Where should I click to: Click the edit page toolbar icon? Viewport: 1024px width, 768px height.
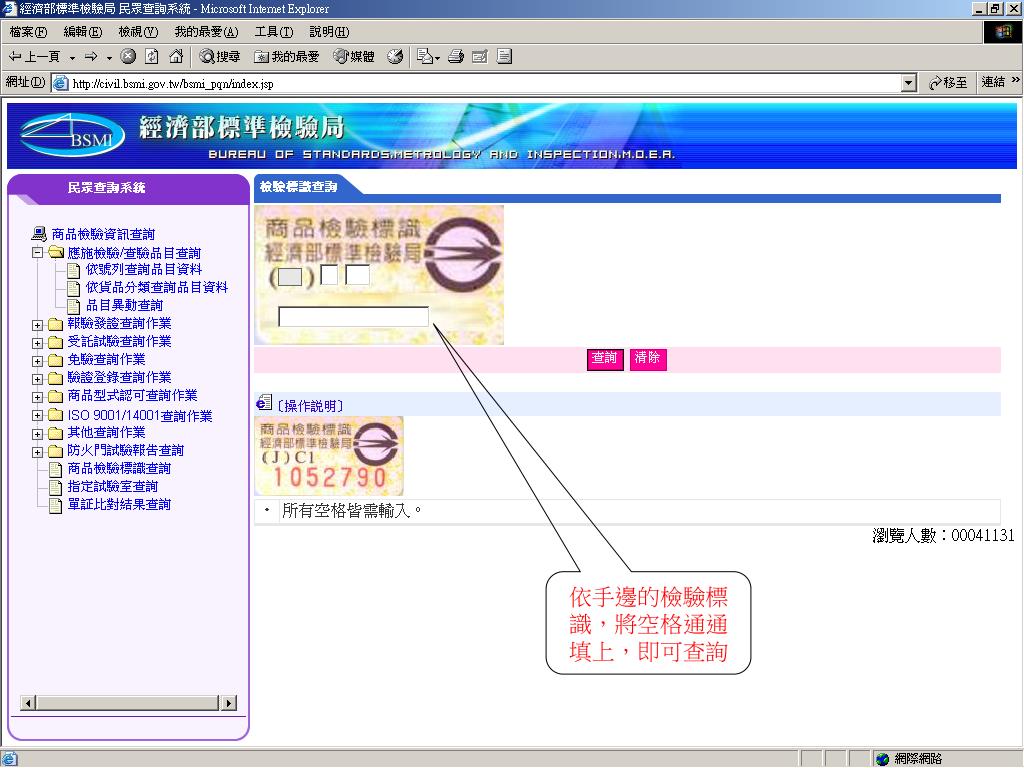(x=479, y=57)
